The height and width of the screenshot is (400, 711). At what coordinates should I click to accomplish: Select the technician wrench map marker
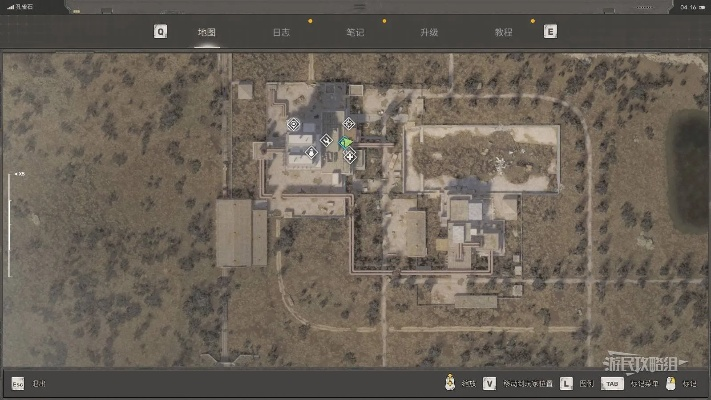(x=325, y=140)
